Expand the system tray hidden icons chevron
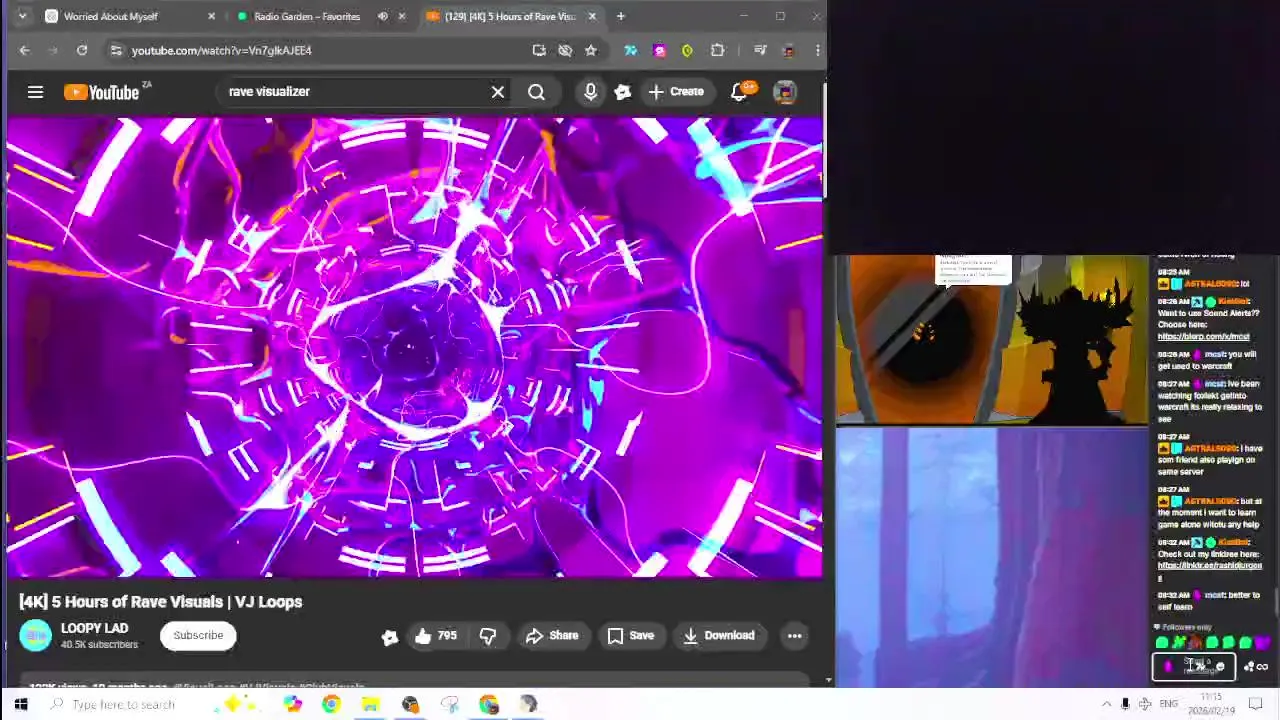 (x=1106, y=705)
